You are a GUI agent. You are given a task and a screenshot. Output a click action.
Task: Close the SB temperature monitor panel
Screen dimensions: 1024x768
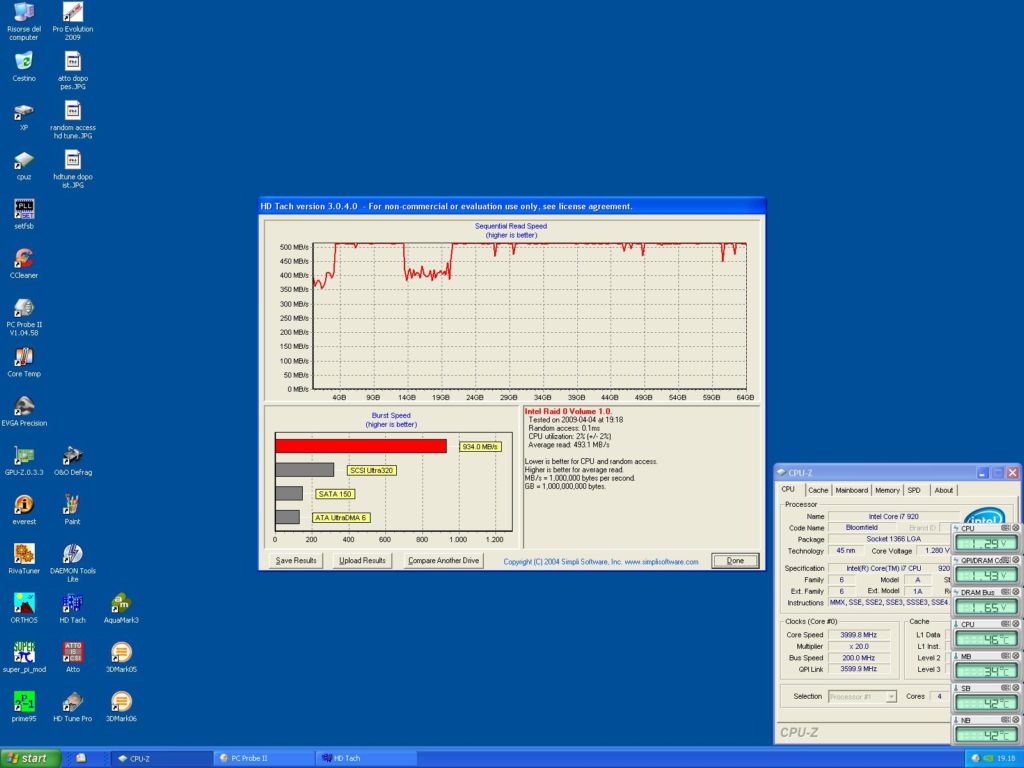coord(1015,688)
